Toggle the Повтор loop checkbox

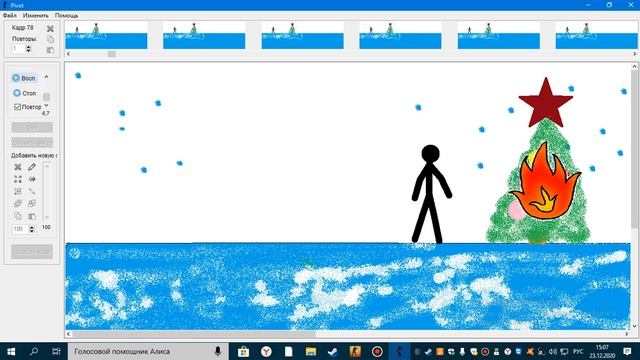27,107
